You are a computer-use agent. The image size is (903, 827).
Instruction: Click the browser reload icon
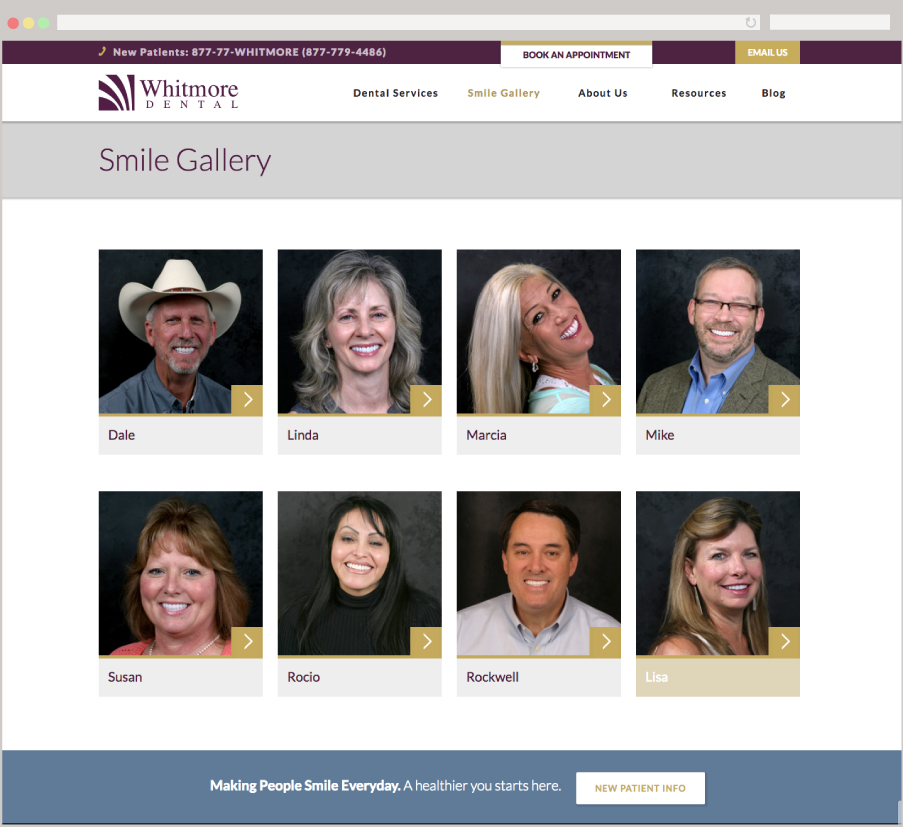(x=750, y=22)
